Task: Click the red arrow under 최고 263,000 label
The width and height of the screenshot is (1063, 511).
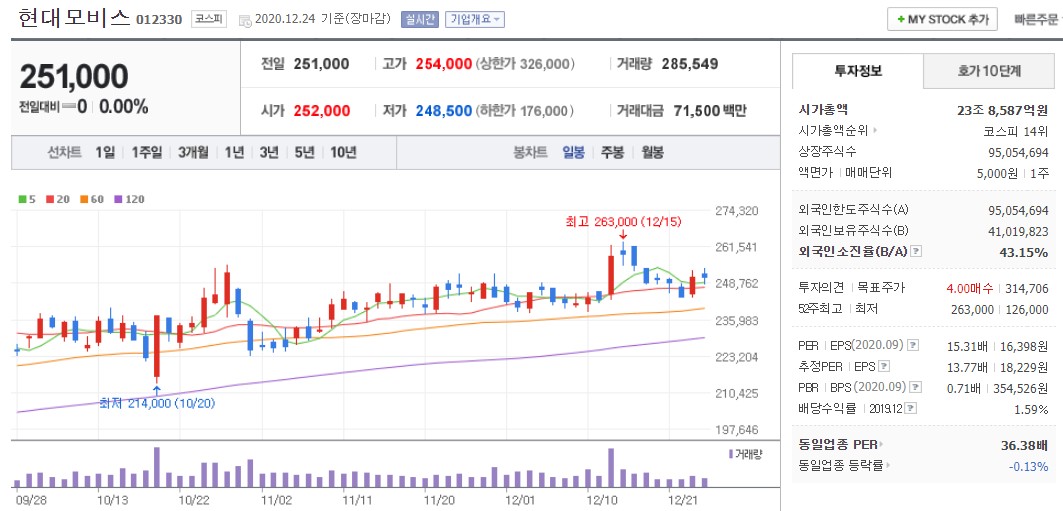Action: pyautogui.click(x=623, y=234)
